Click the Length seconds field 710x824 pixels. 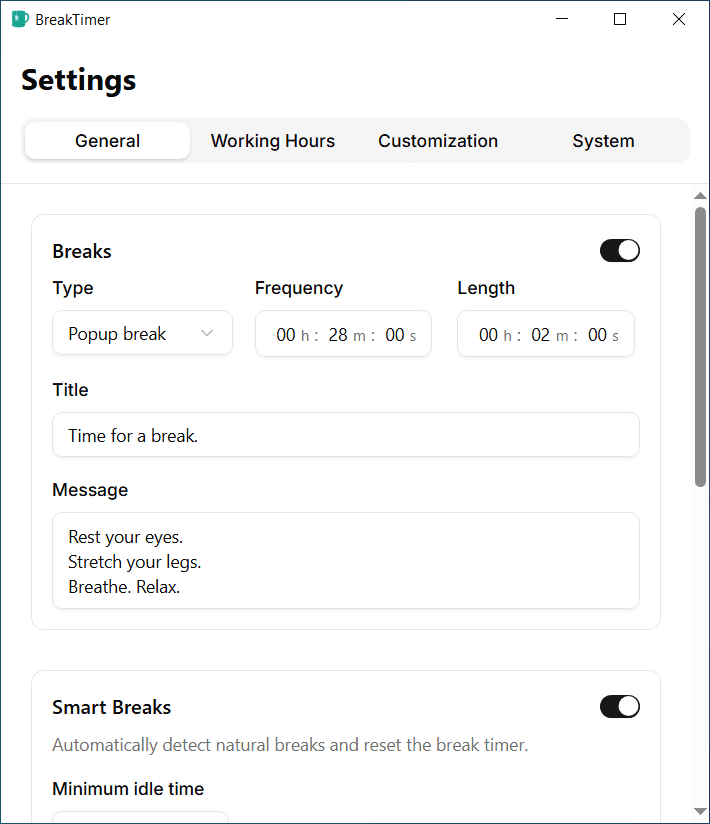(597, 335)
